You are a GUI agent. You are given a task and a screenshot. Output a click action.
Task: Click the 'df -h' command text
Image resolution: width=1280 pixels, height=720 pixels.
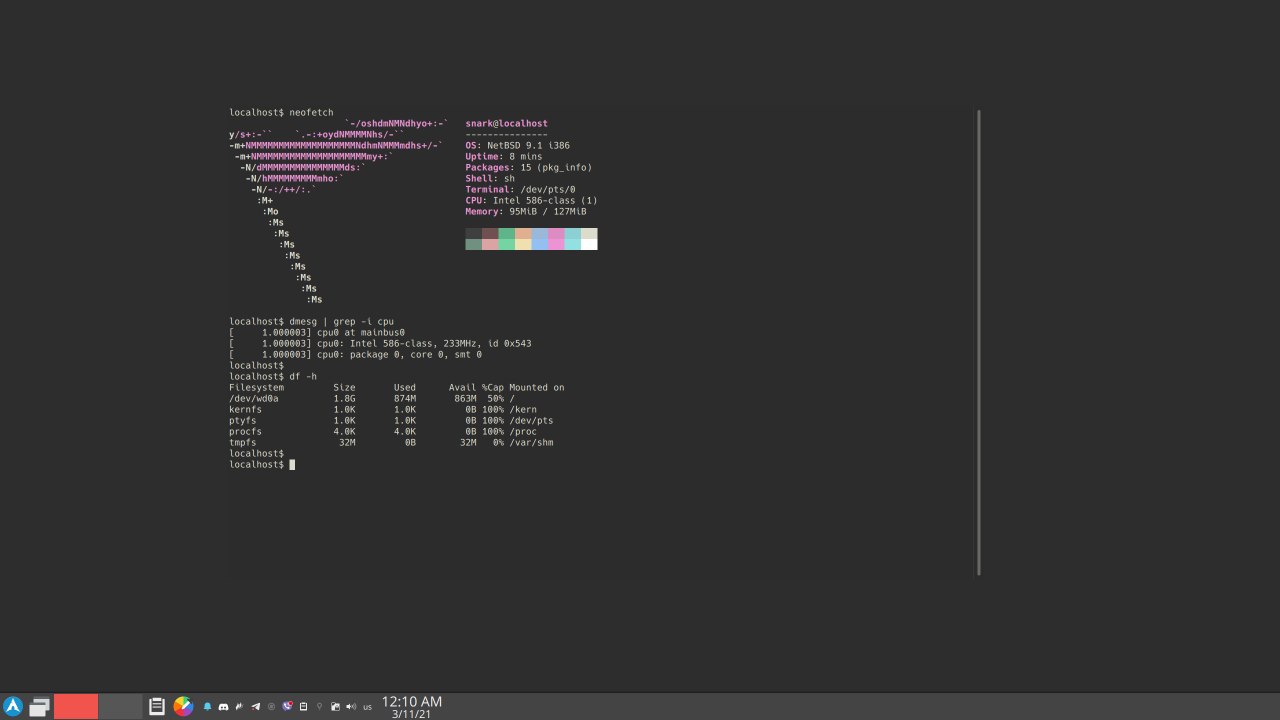click(303, 377)
